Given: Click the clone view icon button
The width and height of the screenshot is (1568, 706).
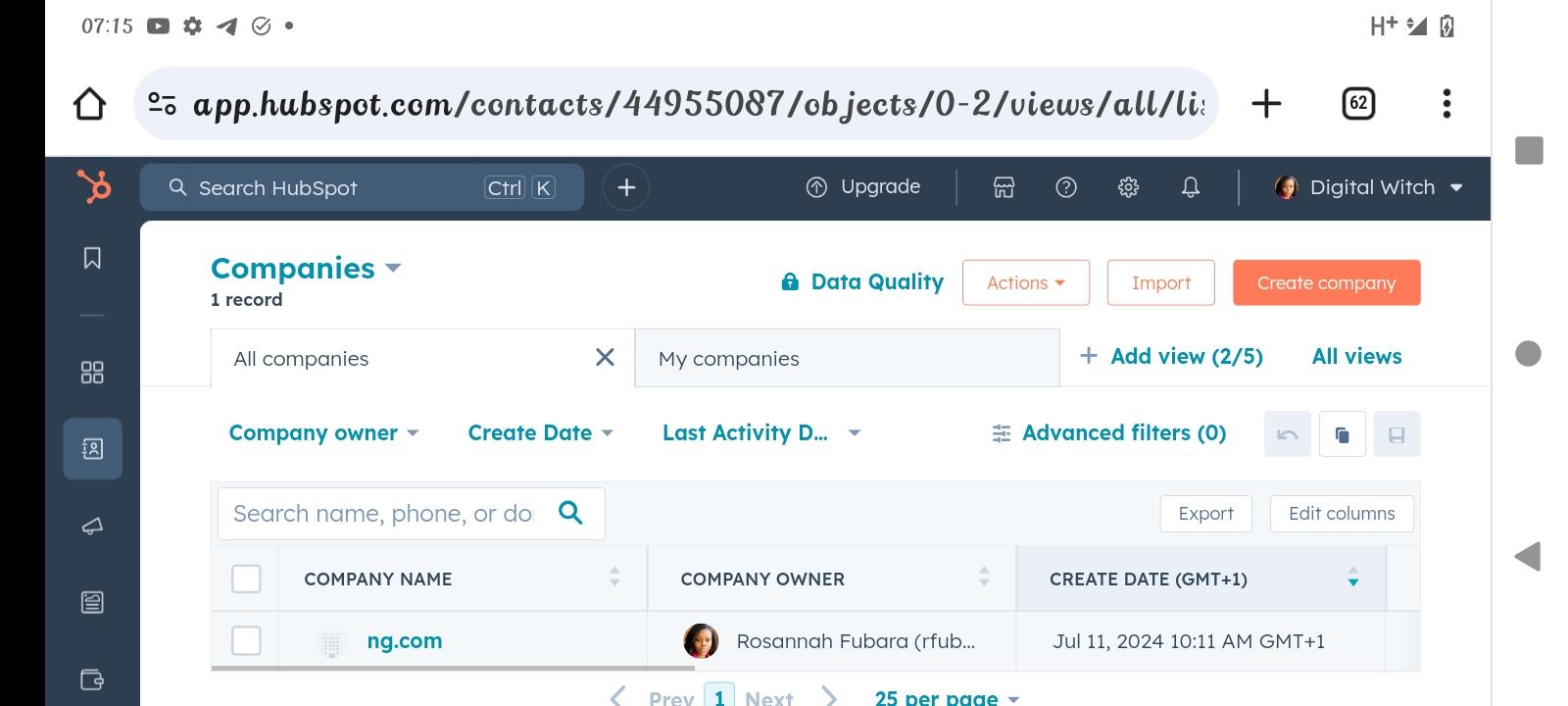Looking at the screenshot, I should (x=1342, y=434).
